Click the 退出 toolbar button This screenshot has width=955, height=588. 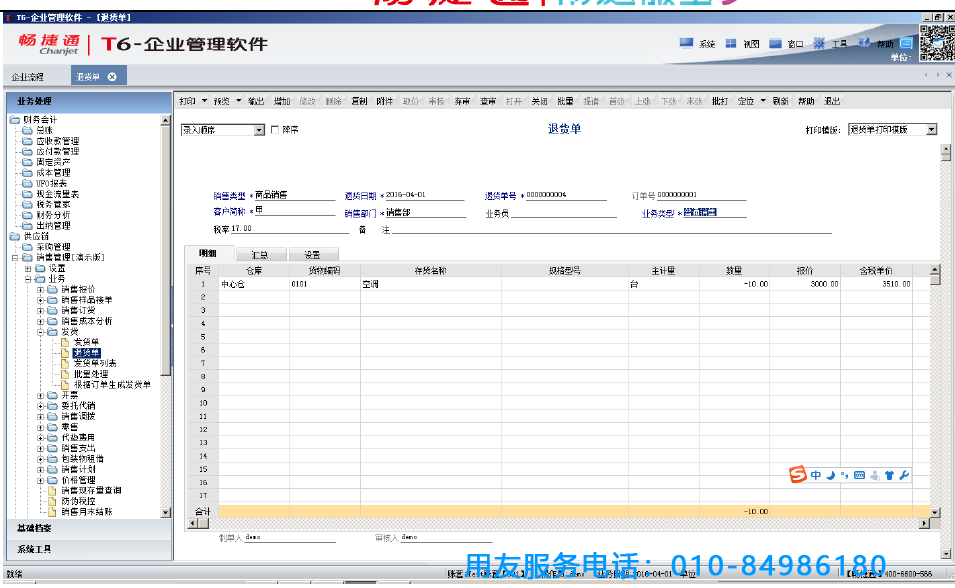pyautogui.click(x=833, y=101)
